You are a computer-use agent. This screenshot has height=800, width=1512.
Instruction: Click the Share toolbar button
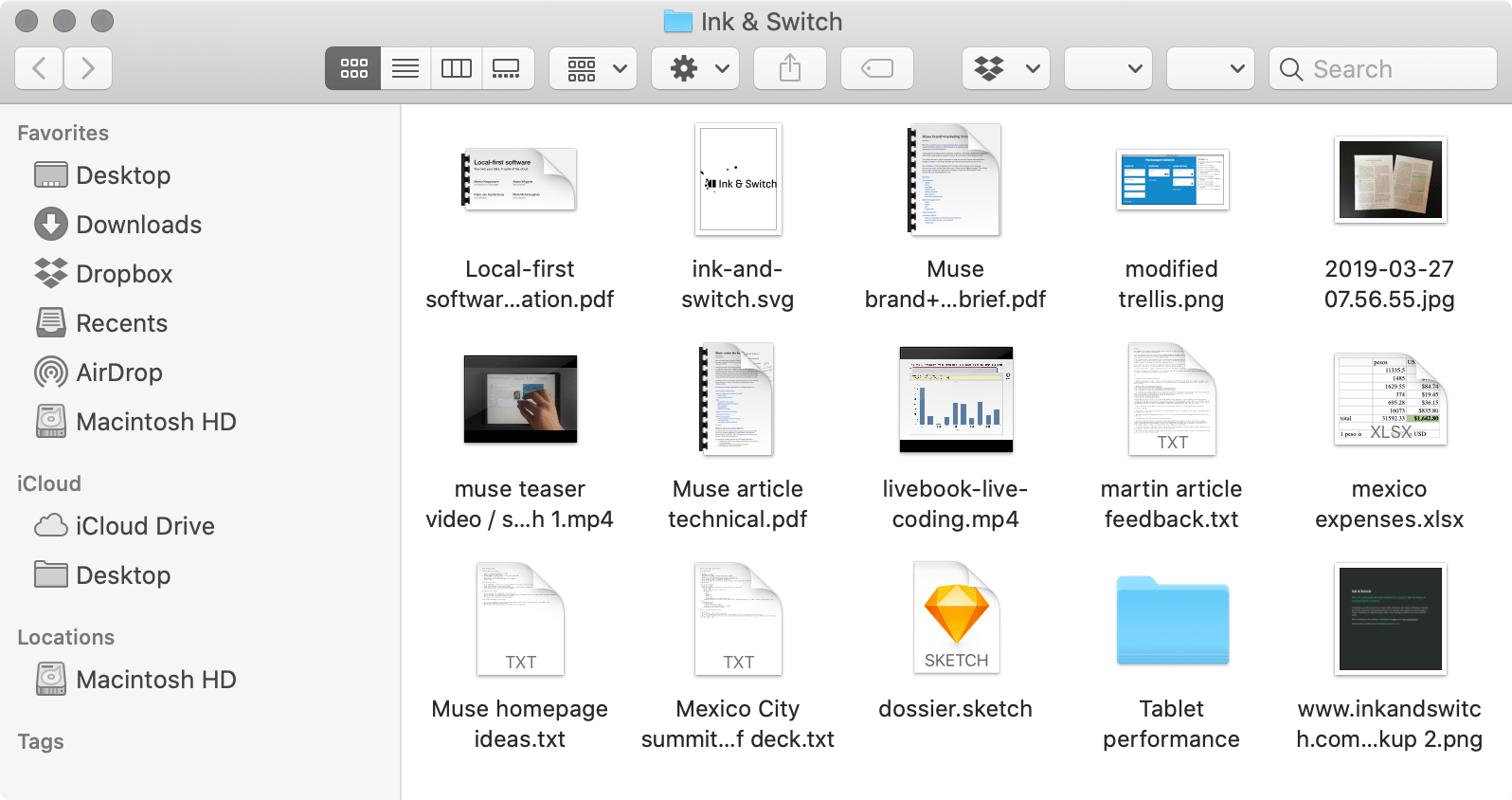790,68
